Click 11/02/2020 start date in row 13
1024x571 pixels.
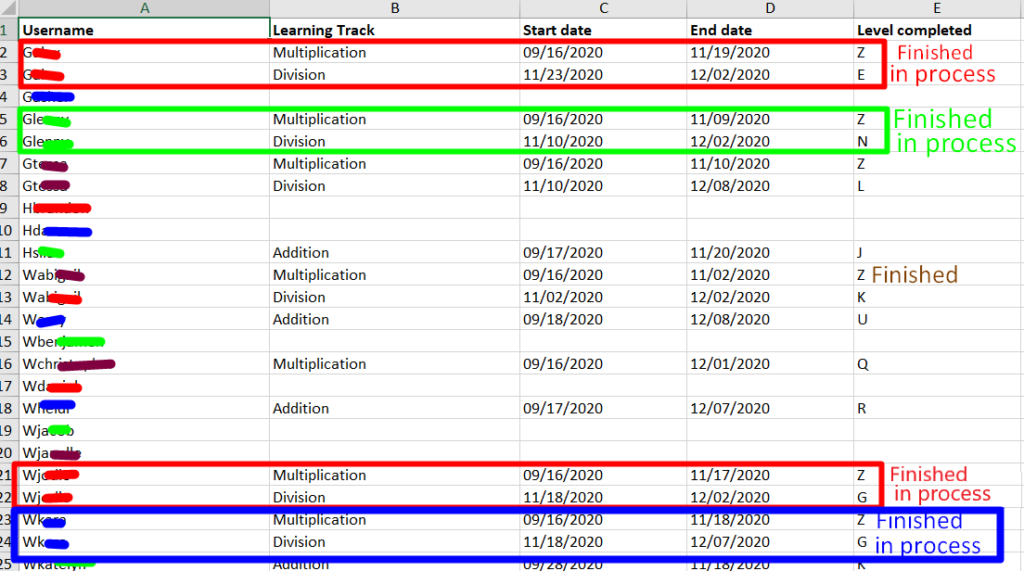[x=603, y=297]
